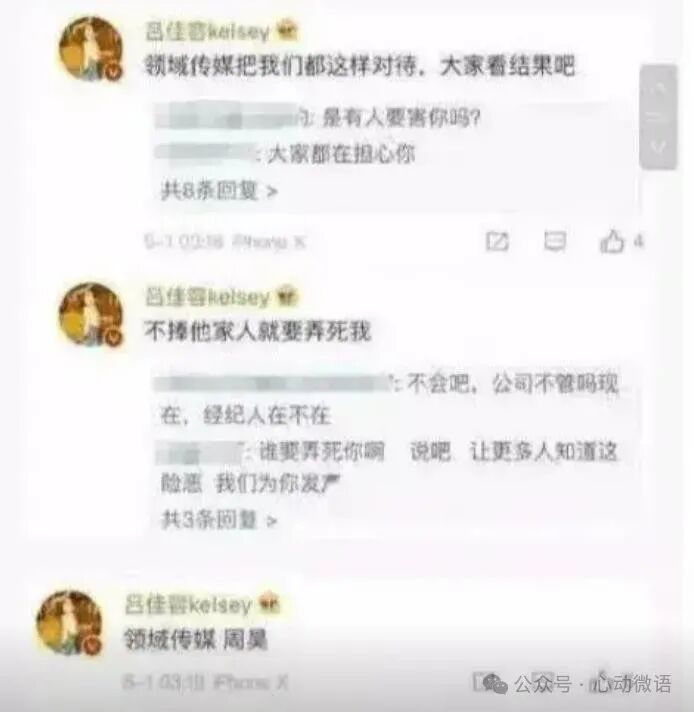This screenshot has width=694, height=712.
Task: Click the down arrow in the right-side scroll widget
Action: (658, 146)
